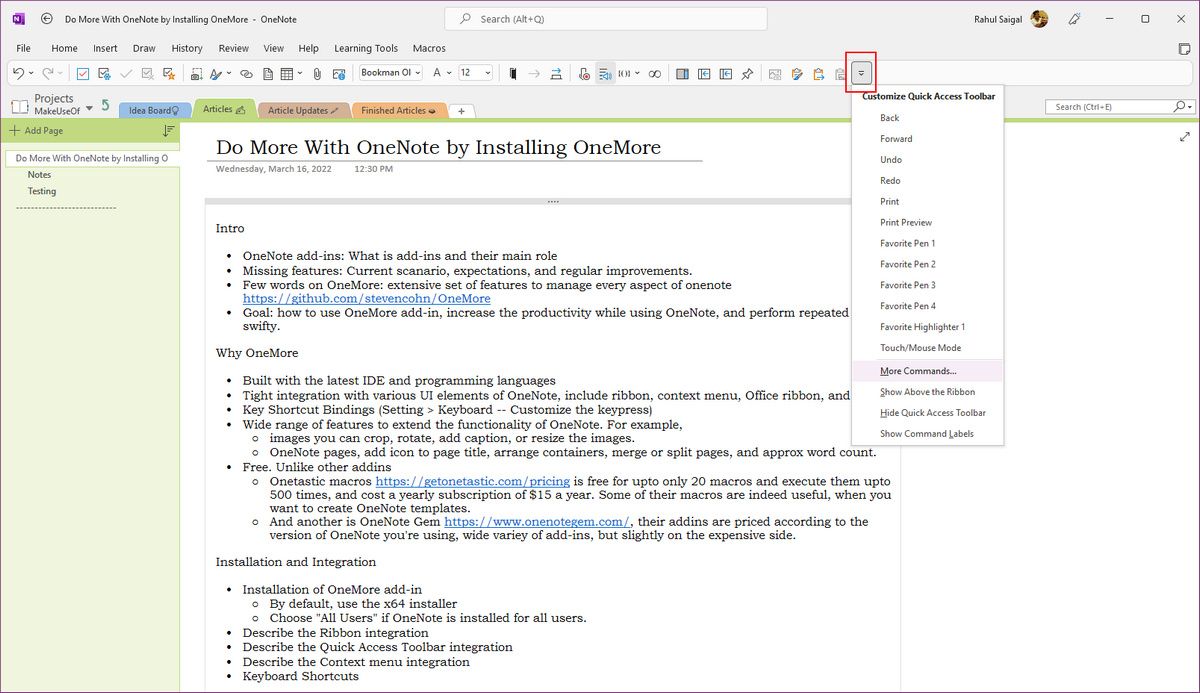Follow the github.com/stevencohn/OneMore link
The width and height of the screenshot is (1200, 693).
pos(366,298)
